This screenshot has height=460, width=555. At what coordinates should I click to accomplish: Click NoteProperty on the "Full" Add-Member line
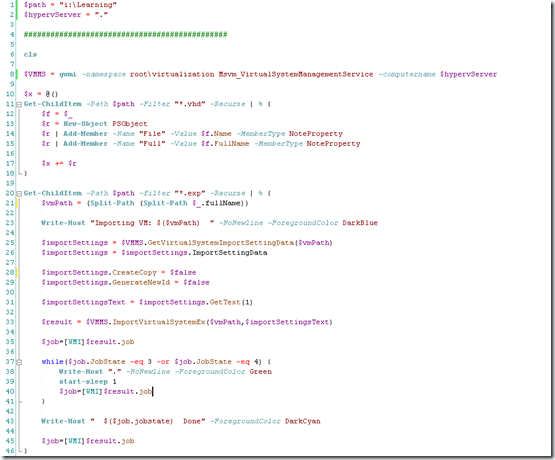[333, 144]
